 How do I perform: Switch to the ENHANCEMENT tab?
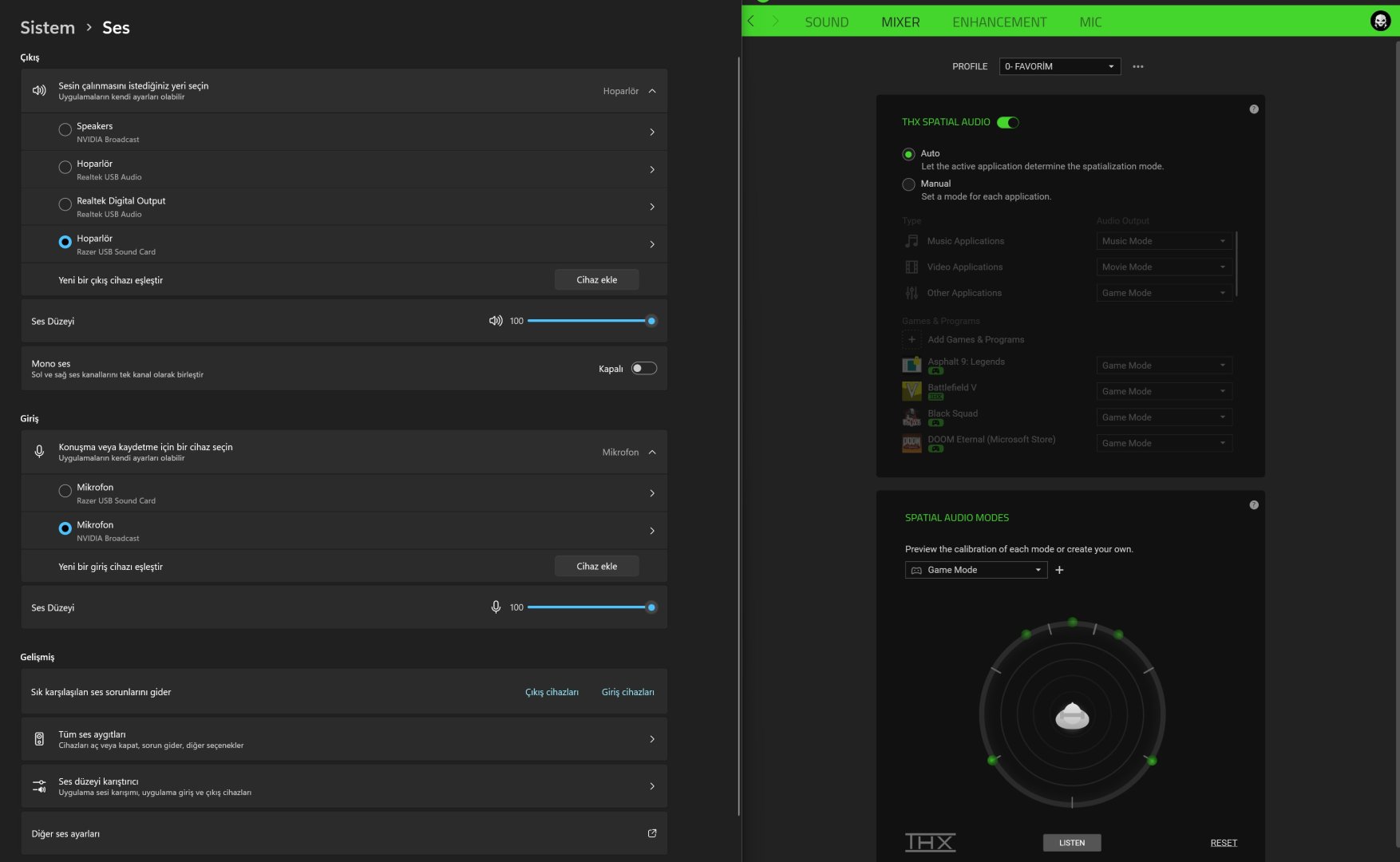(999, 22)
